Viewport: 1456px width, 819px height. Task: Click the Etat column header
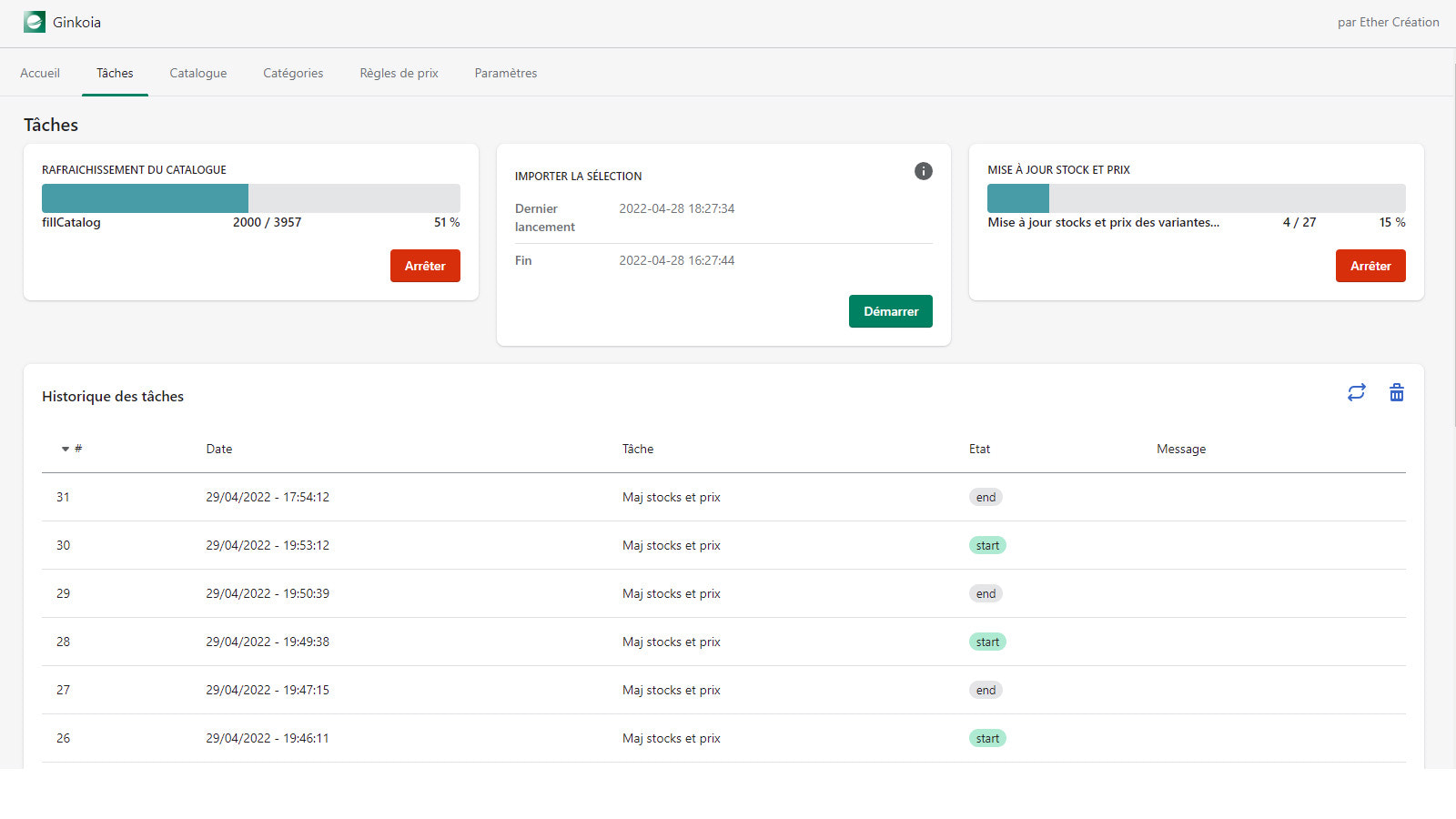click(x=979, y=449)
